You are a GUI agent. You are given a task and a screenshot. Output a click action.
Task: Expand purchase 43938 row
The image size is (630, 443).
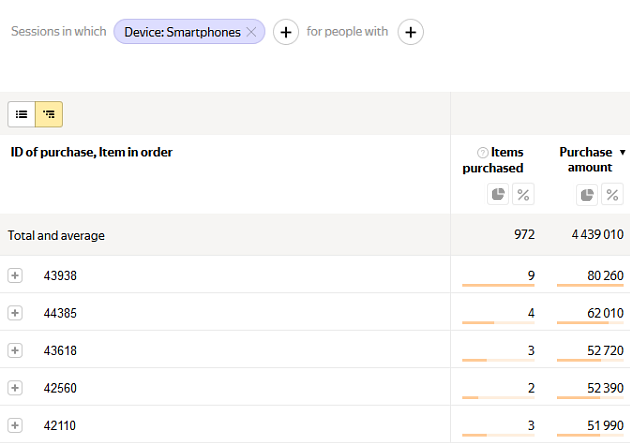coord(15,276)
